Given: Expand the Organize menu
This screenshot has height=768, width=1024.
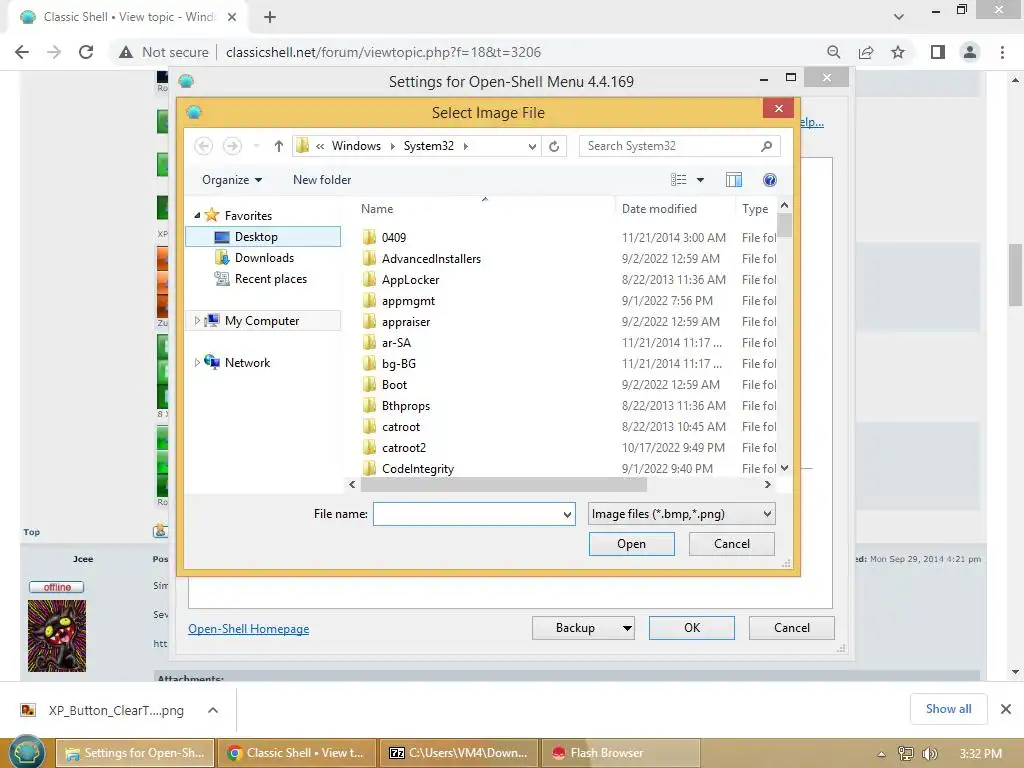Looking at the screenshot, I should (x=232, y=180).
